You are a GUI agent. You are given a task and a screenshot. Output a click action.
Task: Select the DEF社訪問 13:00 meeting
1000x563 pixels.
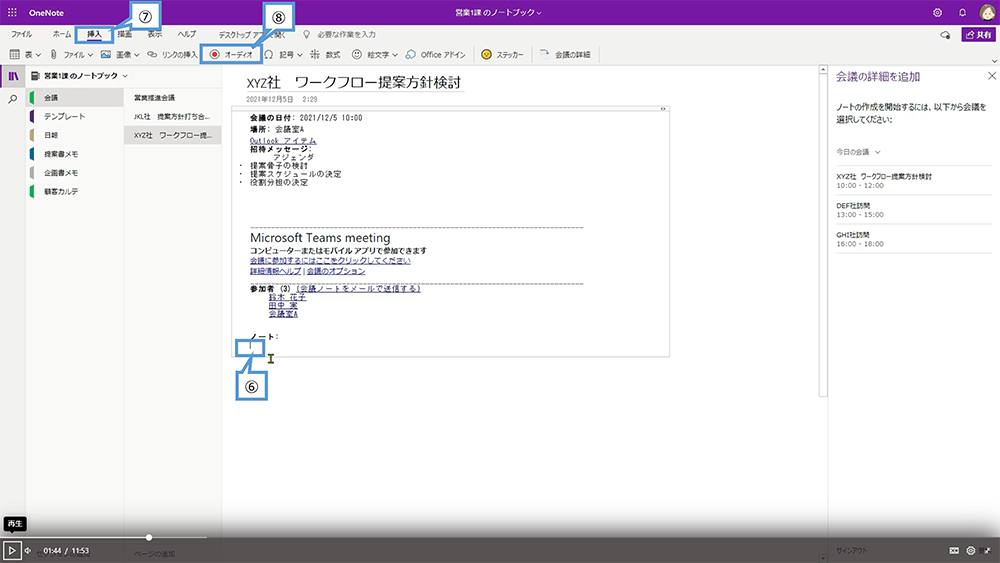click(913, 210)
